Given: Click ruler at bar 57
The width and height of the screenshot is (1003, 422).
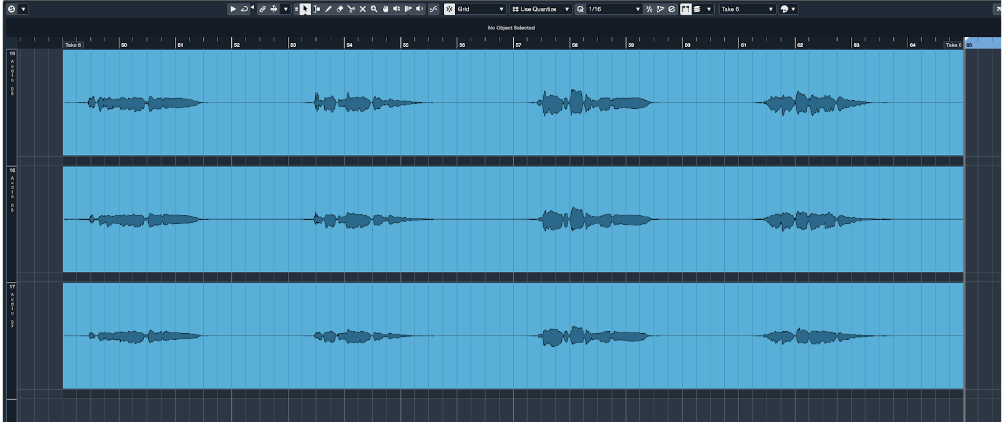Looking at the screenshot, I should [x=518, y=44].
